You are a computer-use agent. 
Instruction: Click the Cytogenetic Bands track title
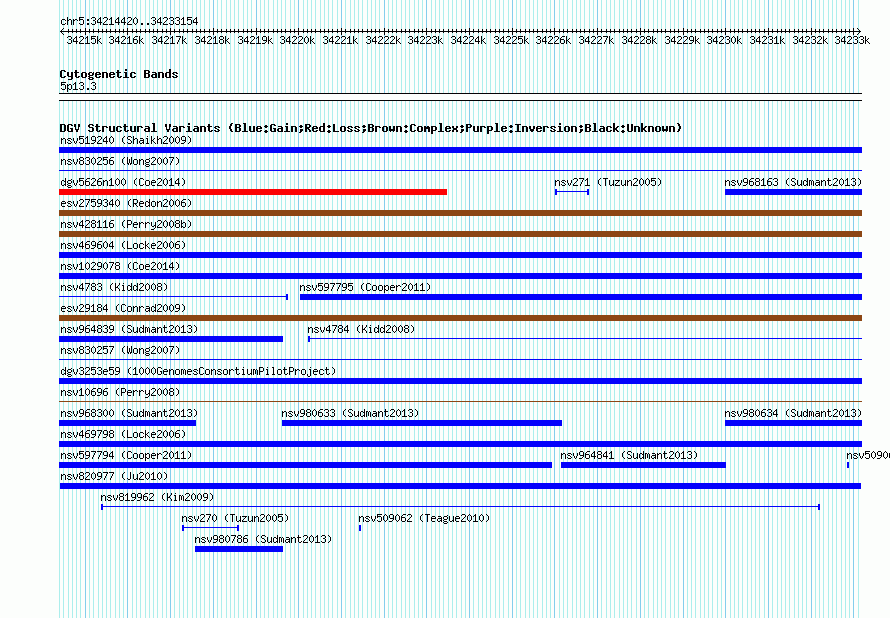(x=119, y=74)
